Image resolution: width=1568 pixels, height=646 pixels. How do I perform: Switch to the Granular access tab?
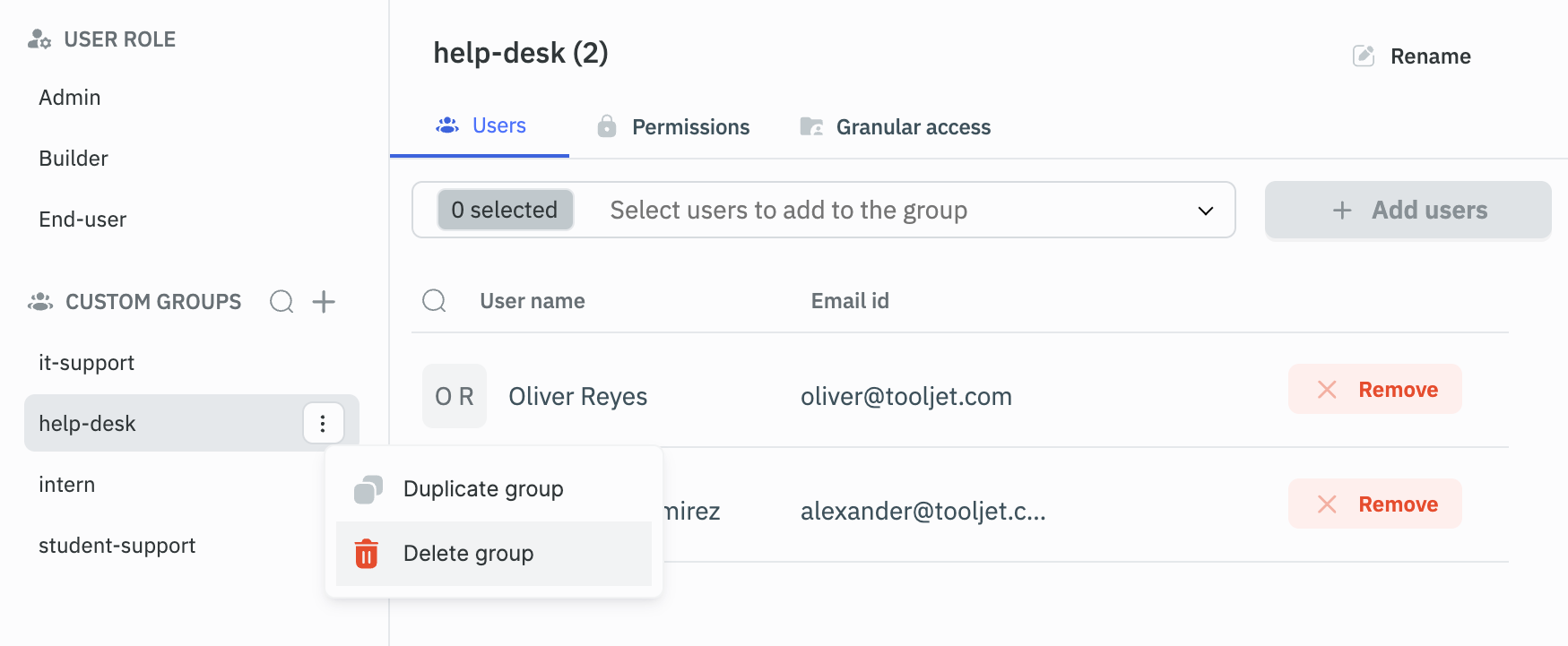pos(895,127)
